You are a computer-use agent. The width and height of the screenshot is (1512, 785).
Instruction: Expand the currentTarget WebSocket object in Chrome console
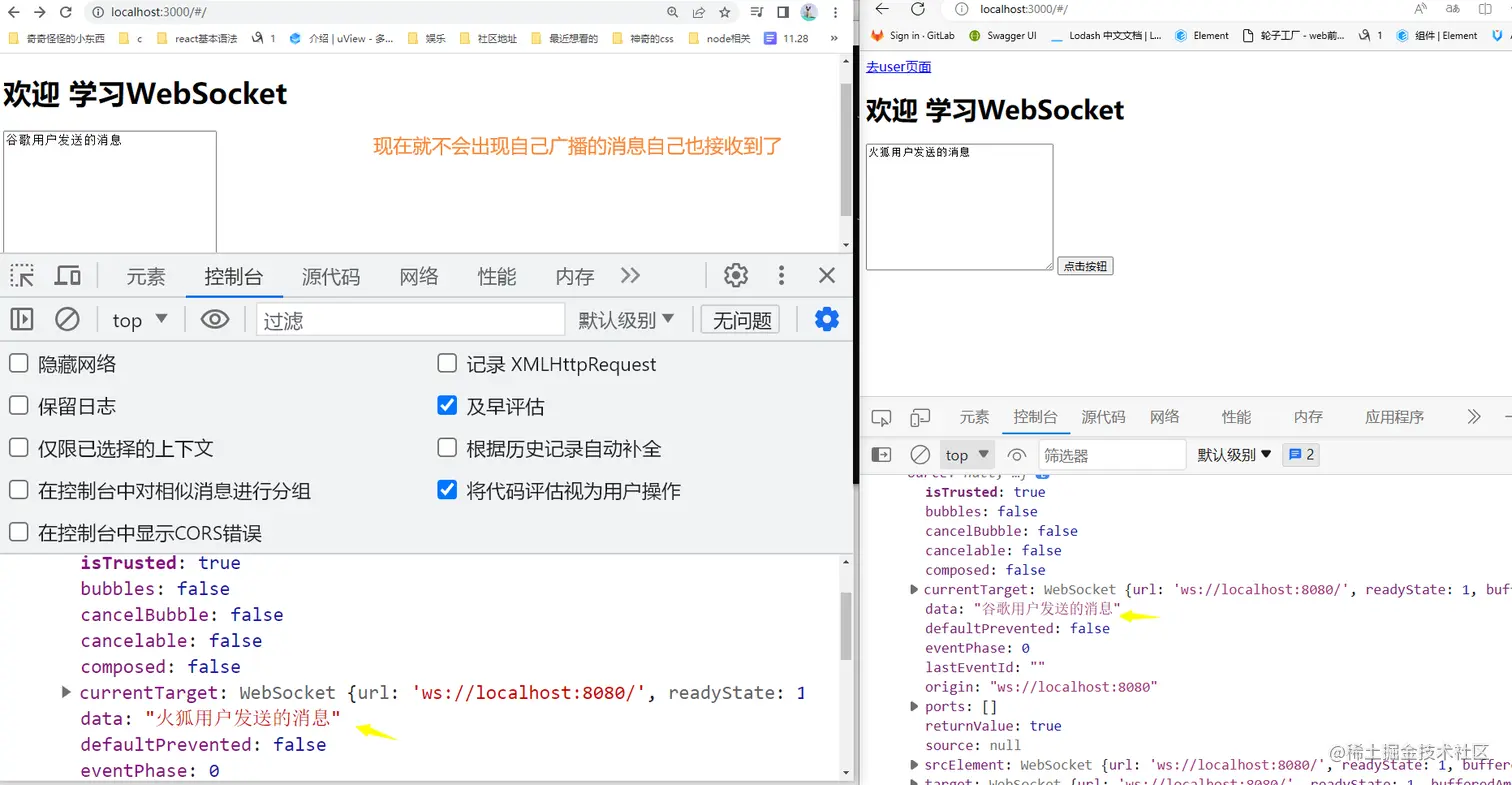click(x=66, y=692)
